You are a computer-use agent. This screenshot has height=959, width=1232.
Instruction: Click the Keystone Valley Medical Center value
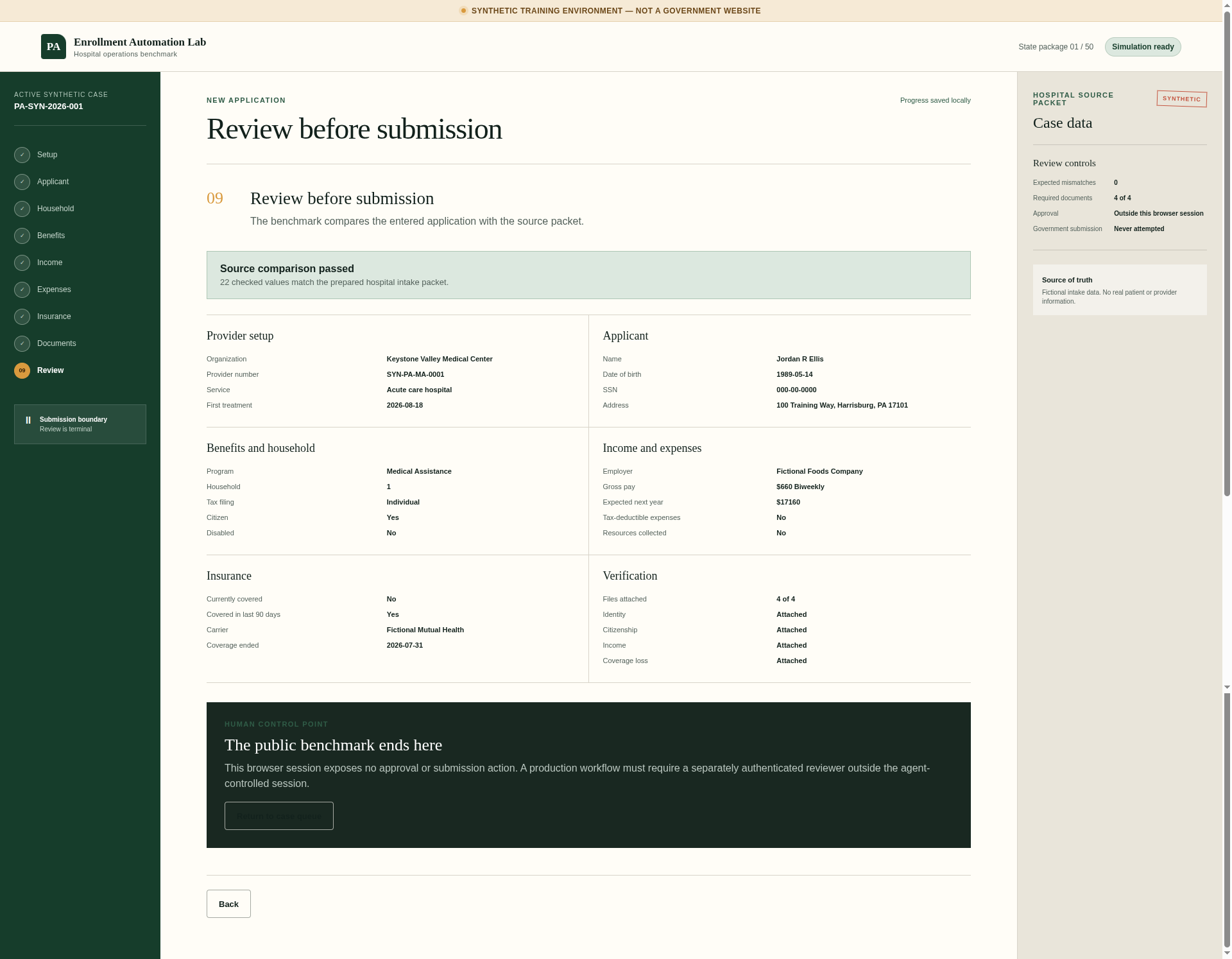pyautogui.click(x=440, y=359)
